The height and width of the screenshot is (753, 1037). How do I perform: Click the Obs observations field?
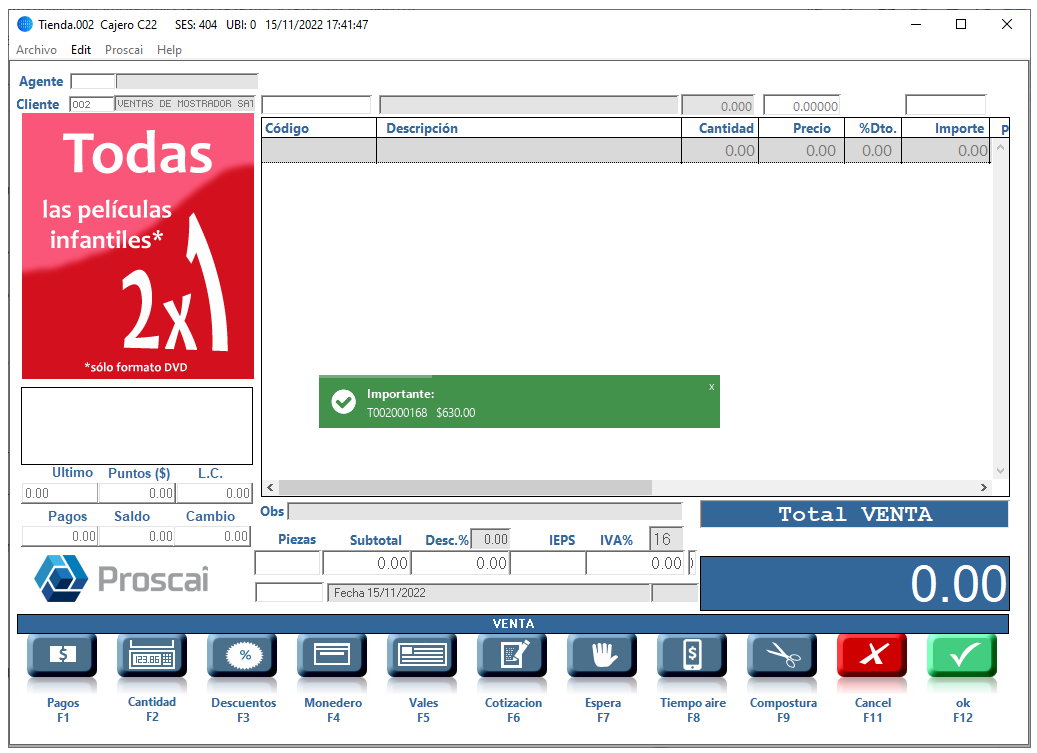(x=485, y=511)
